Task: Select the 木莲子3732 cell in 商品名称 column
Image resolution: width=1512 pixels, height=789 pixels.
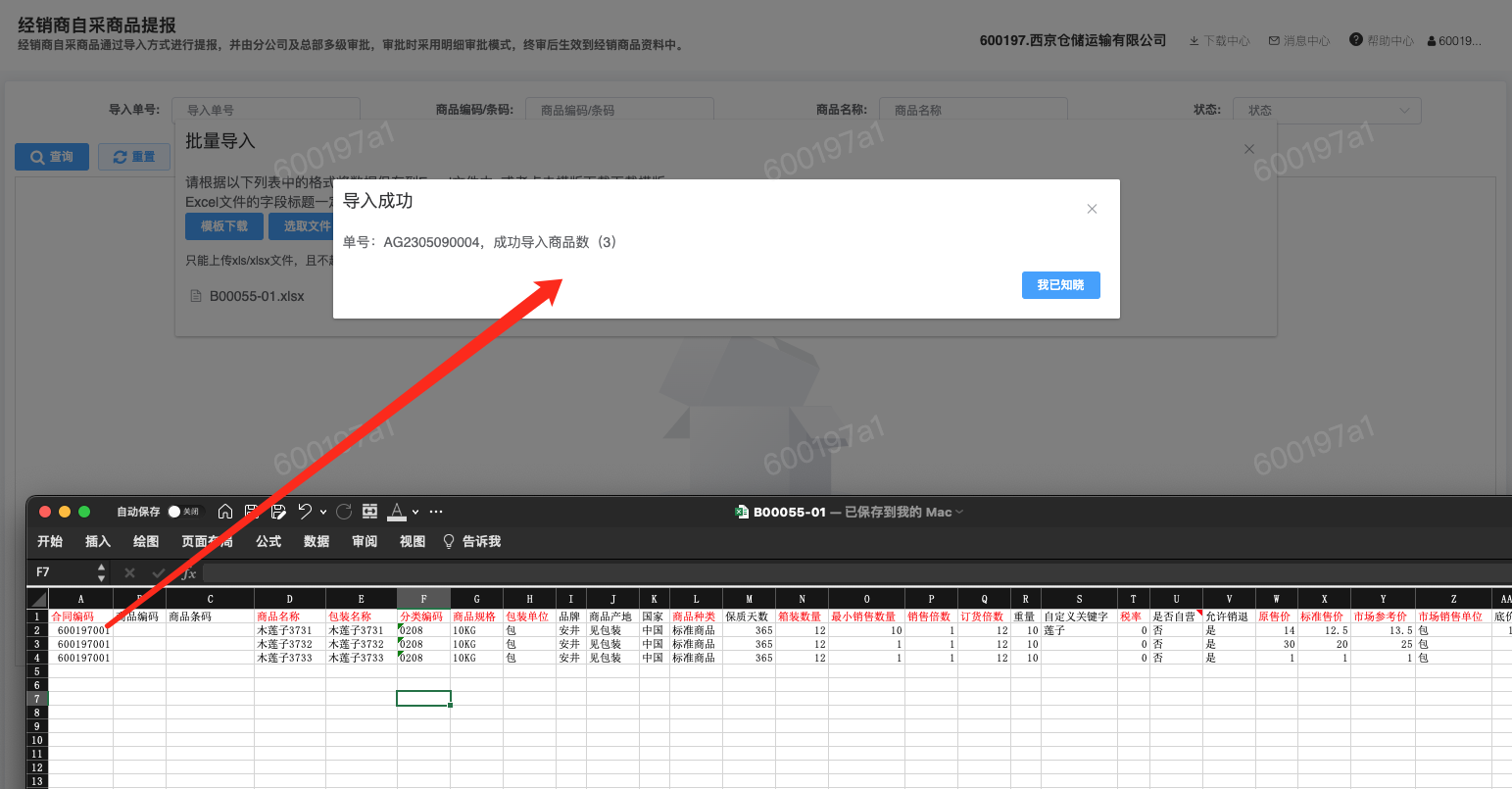Action: 290,644
